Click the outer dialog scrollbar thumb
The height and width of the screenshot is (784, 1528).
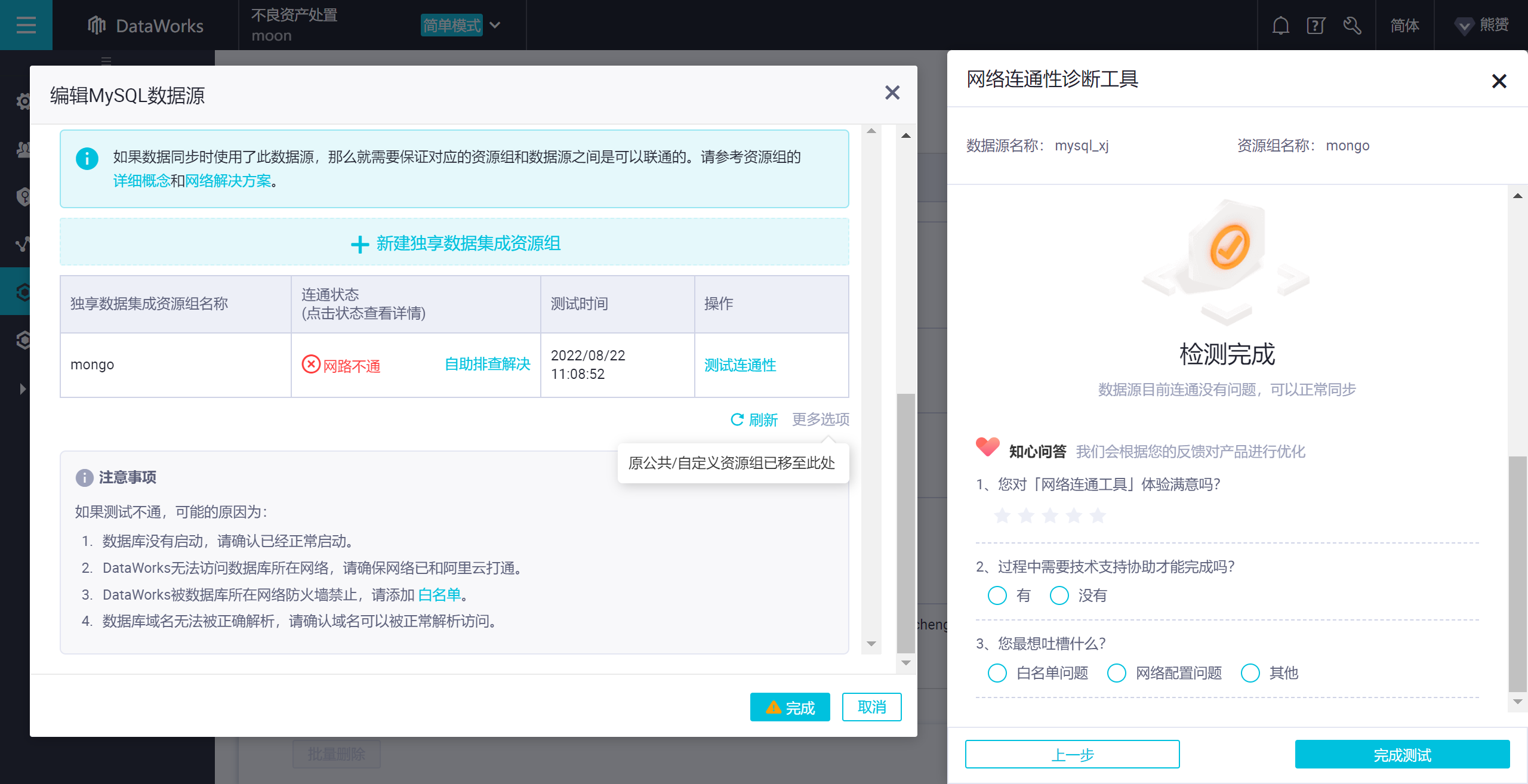[x=906, y=523]
